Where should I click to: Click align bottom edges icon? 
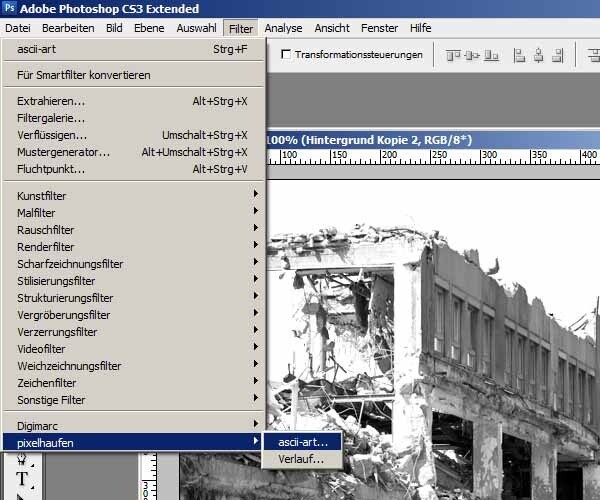click(x=491, y=56)
